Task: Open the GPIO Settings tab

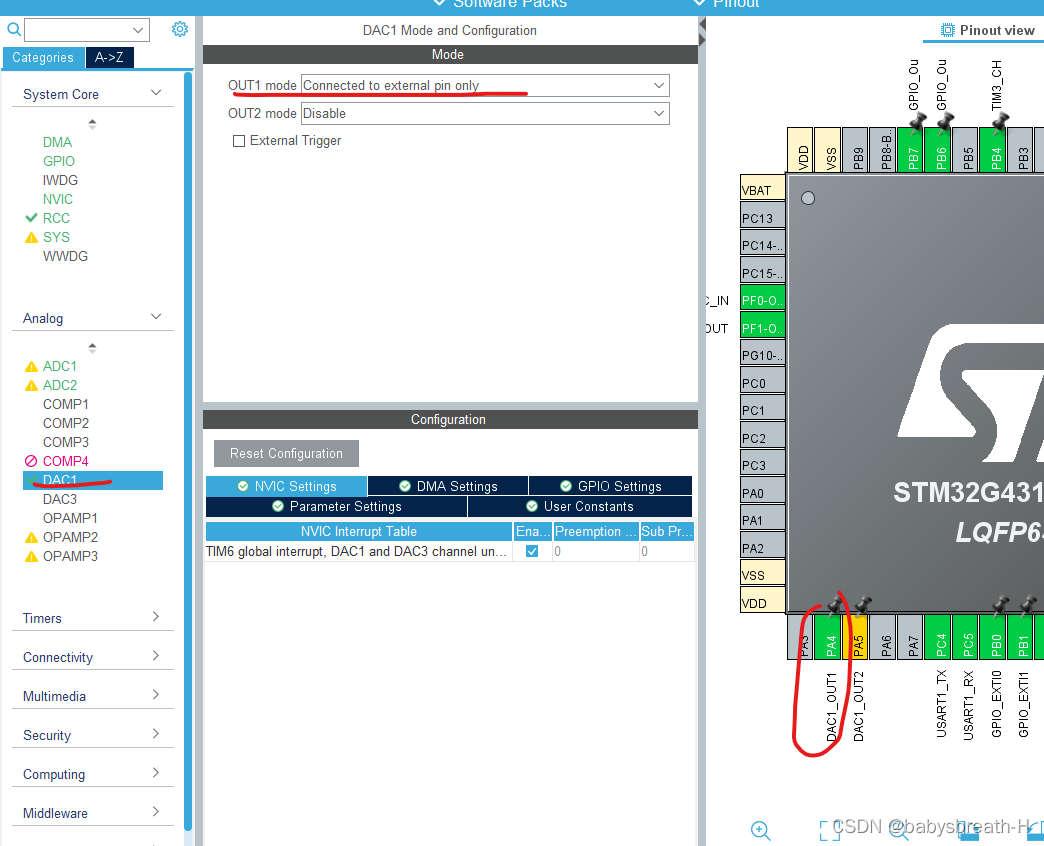Action: pyautogui.click(x=611, y=486)
